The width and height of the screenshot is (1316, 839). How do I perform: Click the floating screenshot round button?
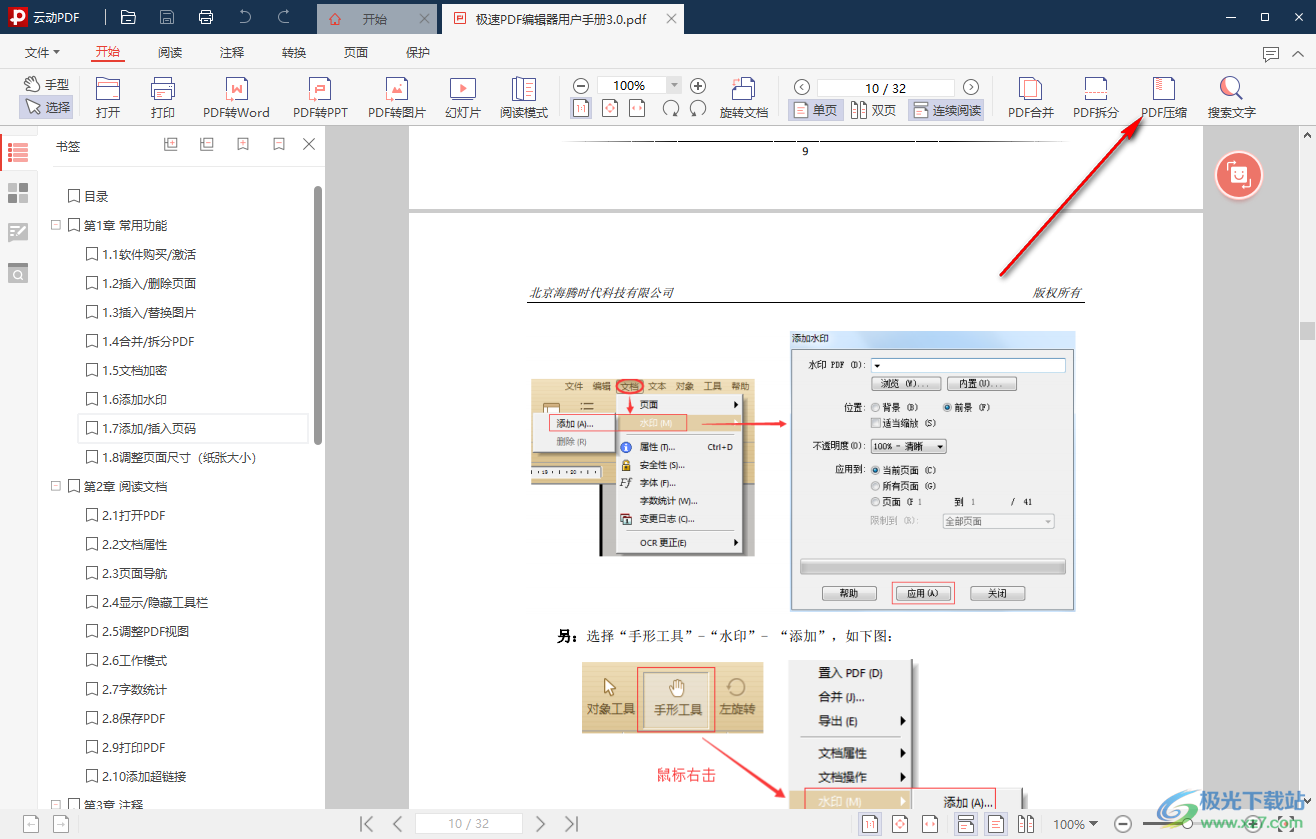point(1239,176)
